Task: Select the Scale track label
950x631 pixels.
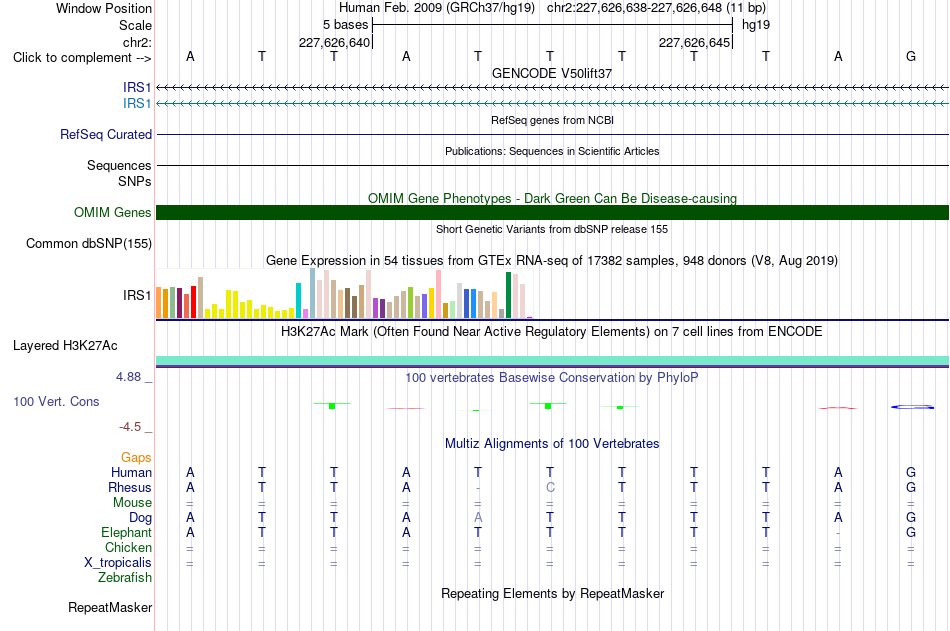Action: tap(135, 25)
